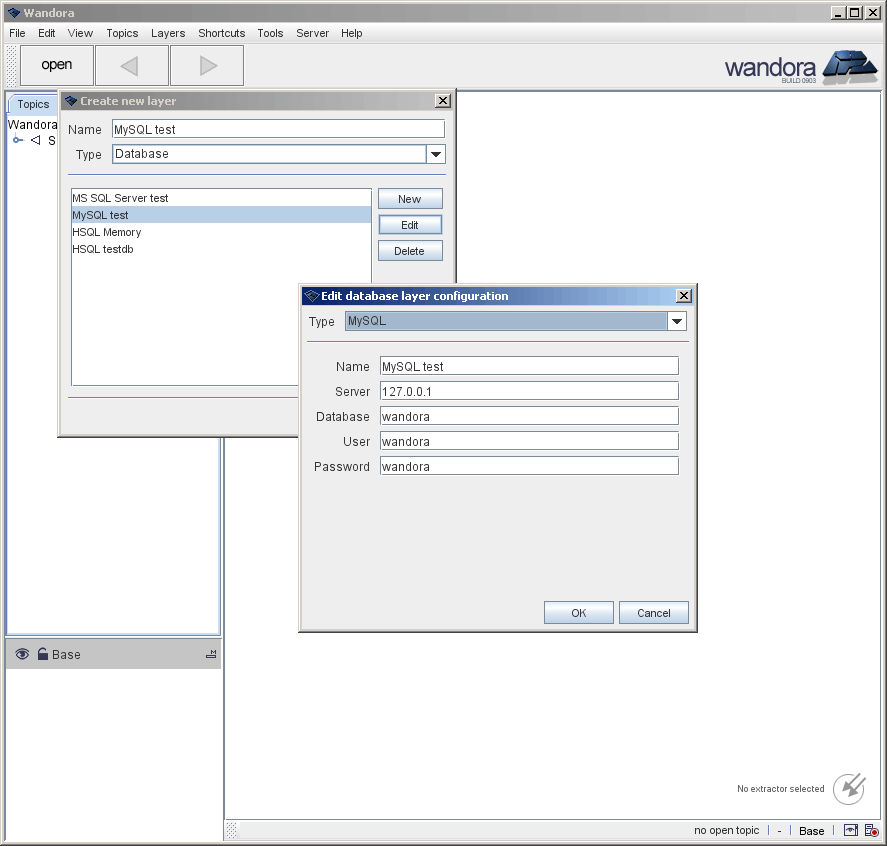Open the Type dropdown showing Database
Screen dimensions: 887x846
click(435, 154)
